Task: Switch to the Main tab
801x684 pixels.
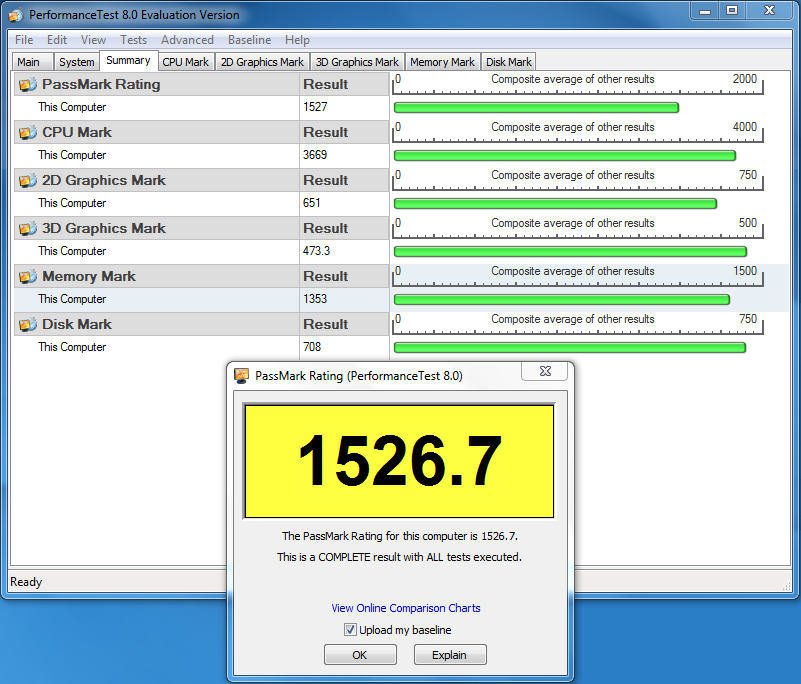Action: (32, 62)
